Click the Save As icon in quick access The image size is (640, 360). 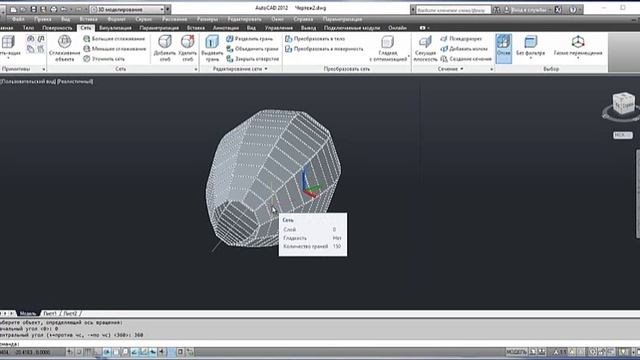point(43,9)
